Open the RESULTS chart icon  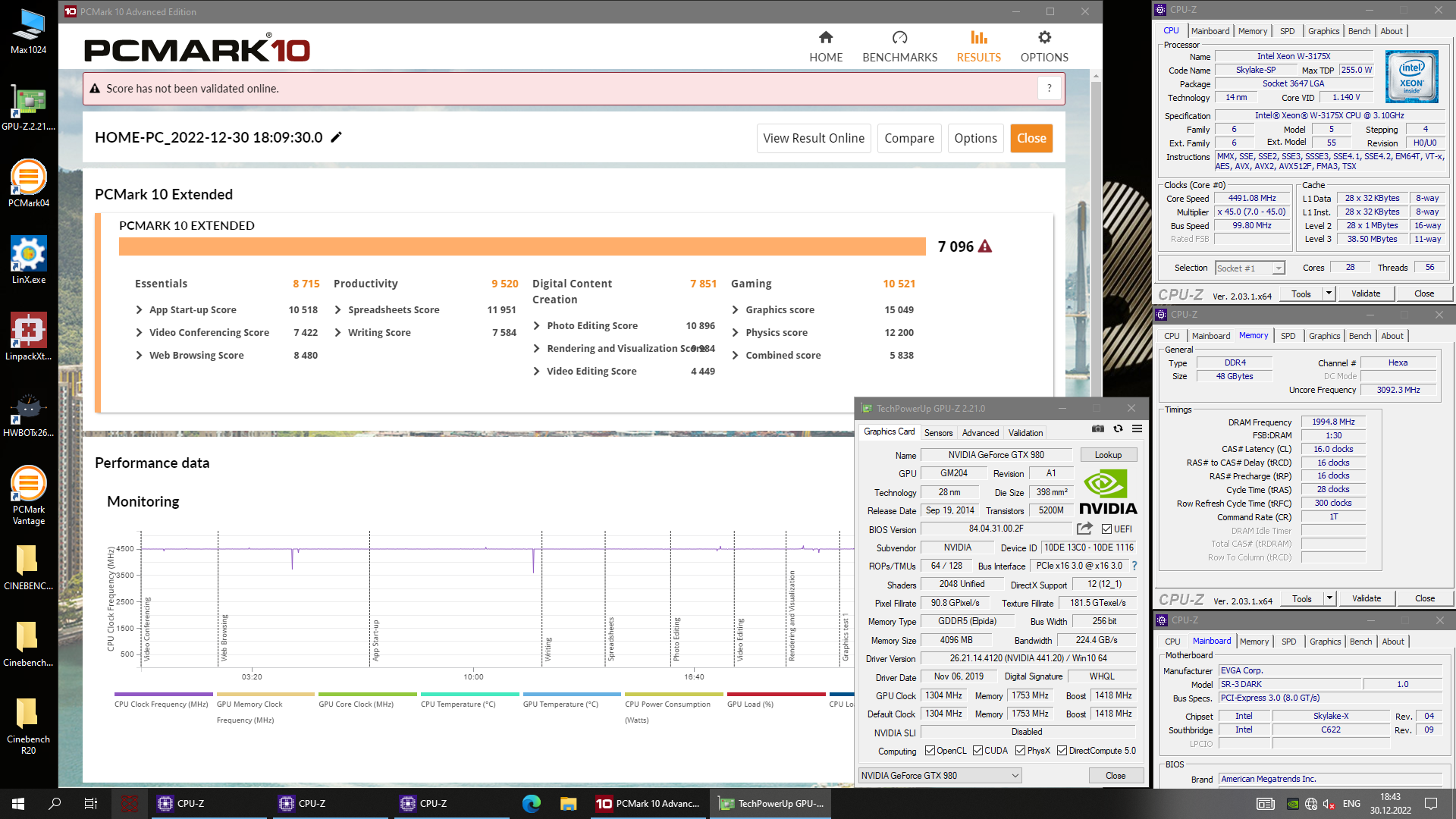(978, 37)
